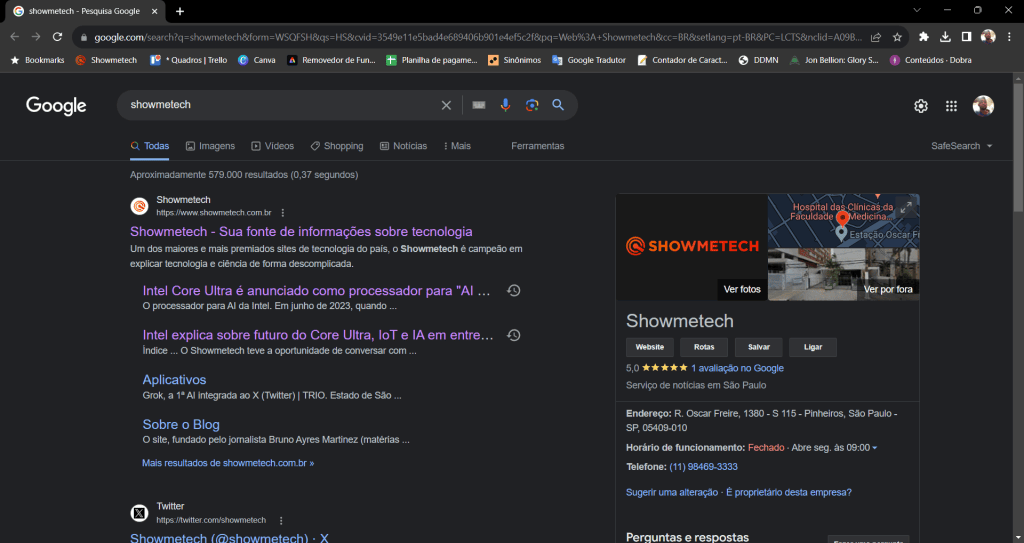This screenshot has width=1024, height=543.
Task: Open Google settings gear
Action: [921, 106]
